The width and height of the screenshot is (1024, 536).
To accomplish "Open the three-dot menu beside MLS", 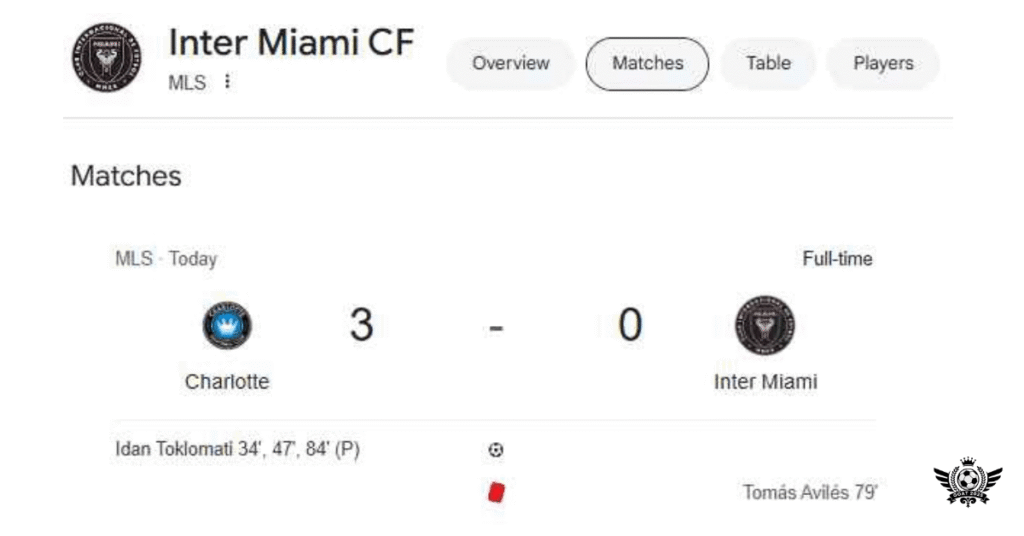I will point(228,82).
